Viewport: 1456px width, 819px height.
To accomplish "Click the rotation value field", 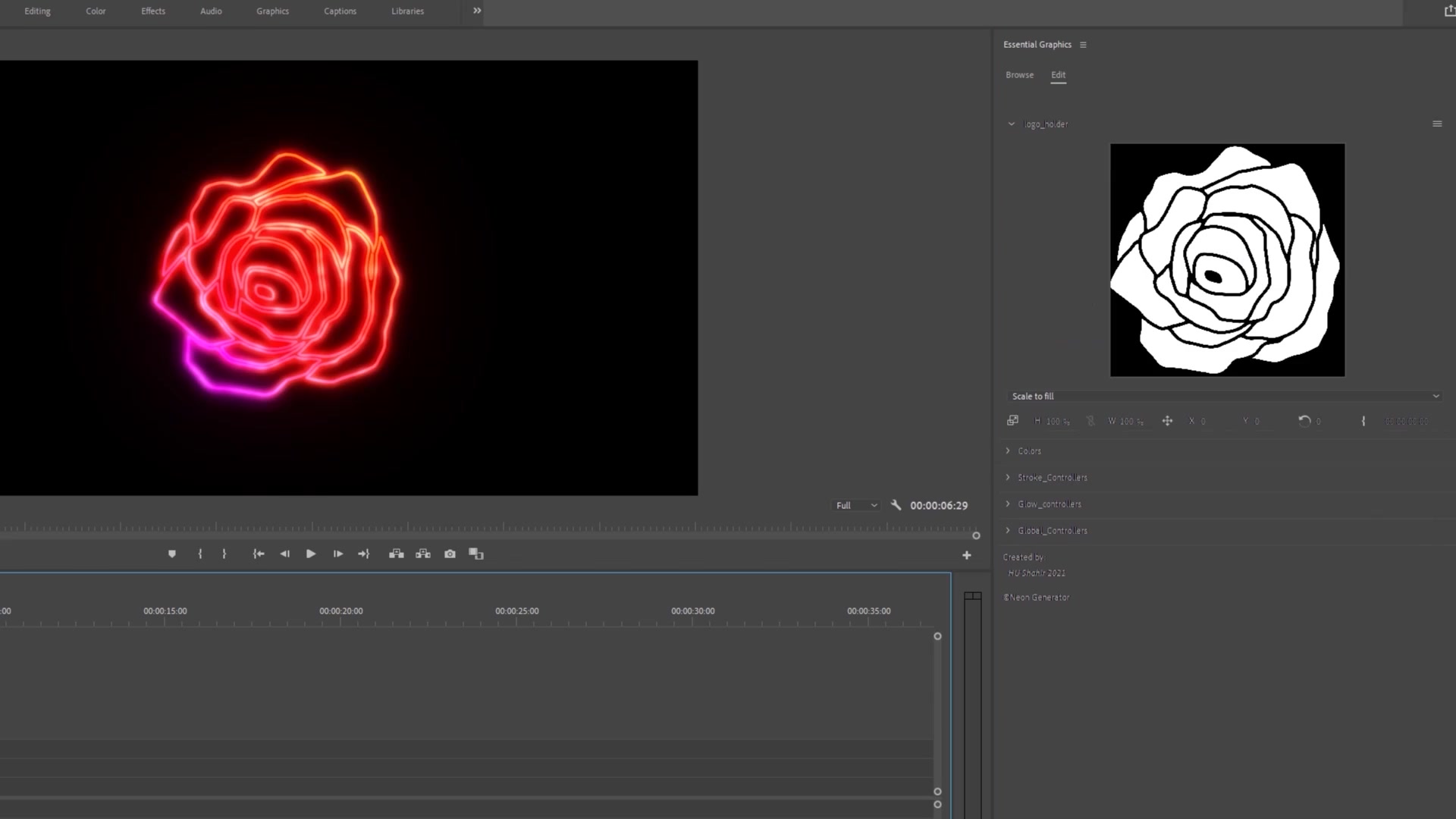I will point(1318,422).
